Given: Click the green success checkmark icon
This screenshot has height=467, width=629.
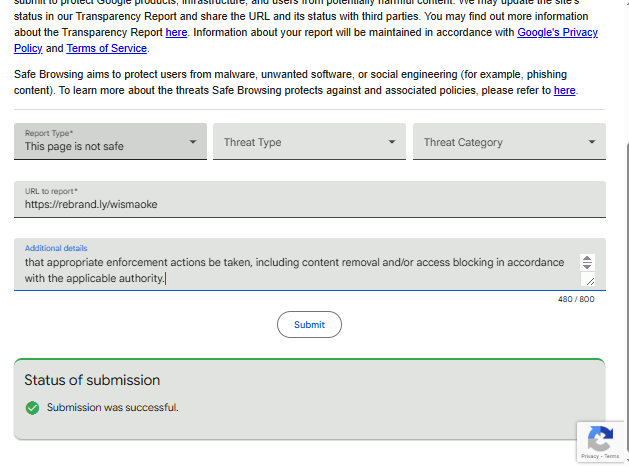Looking at the screenshot, I should 32,408.
